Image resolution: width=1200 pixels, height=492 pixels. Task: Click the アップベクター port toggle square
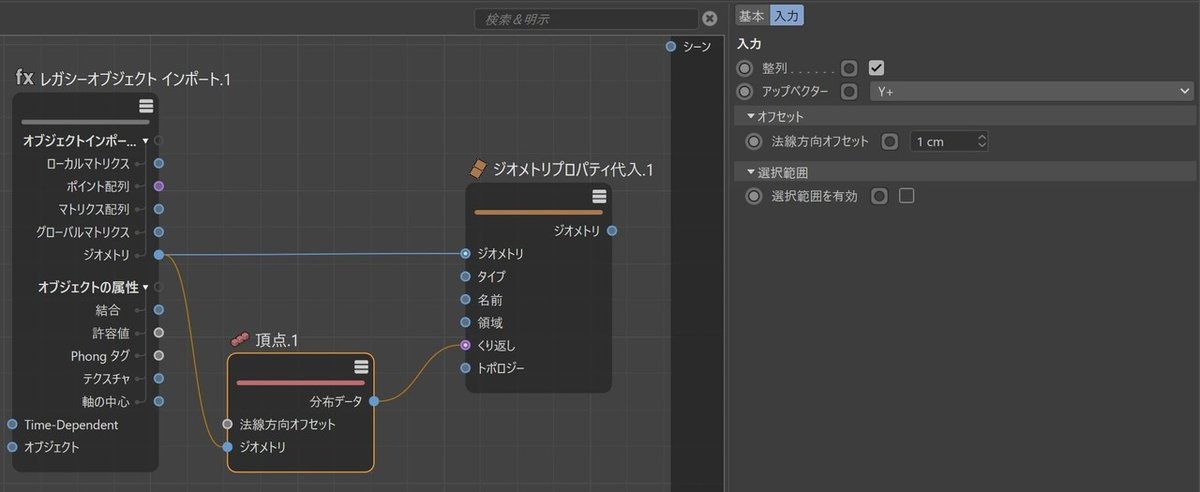(849, 91)
